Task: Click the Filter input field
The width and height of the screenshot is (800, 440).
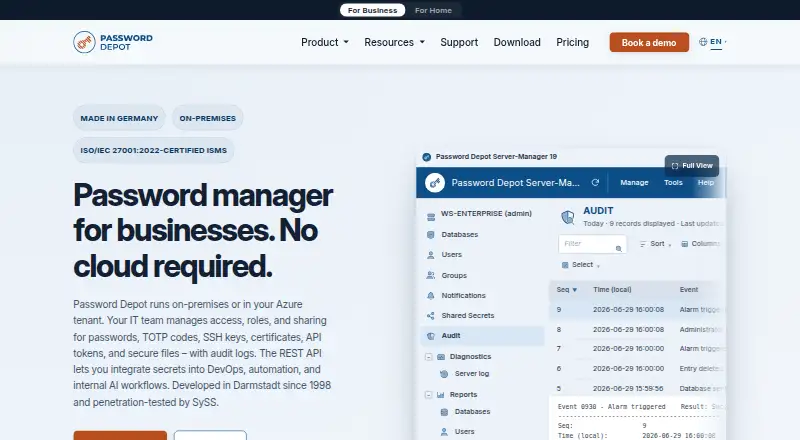Action: click(592, 244)
